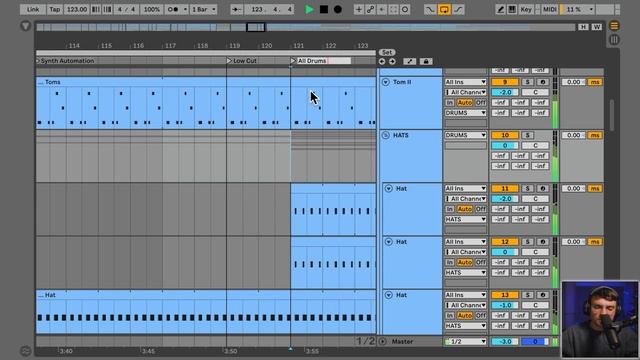The height and width of the screenshot is (360, 640).
Task: Toggle track 10 HATS activator
Action: tap(505, 135)
